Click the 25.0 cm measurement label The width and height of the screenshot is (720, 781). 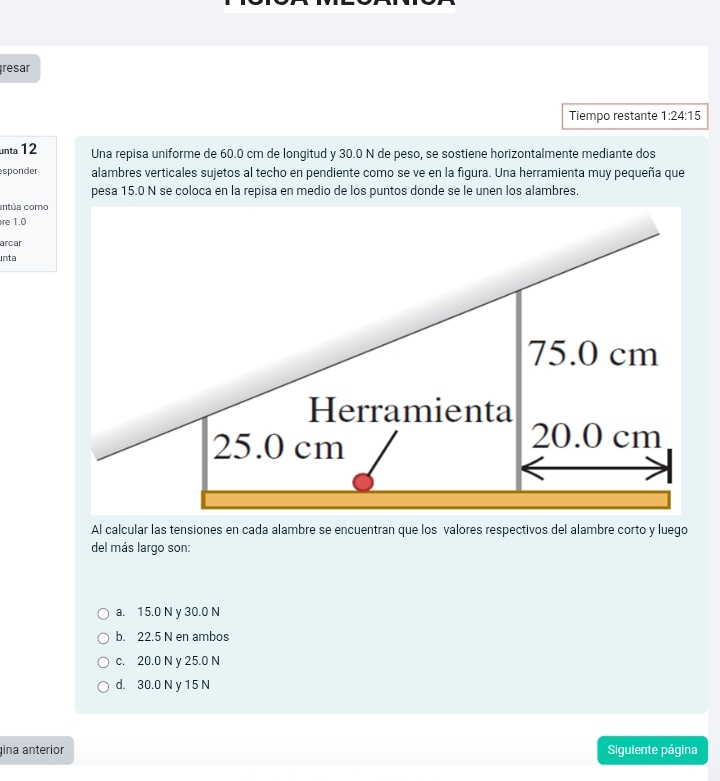(x=279, y=446)
